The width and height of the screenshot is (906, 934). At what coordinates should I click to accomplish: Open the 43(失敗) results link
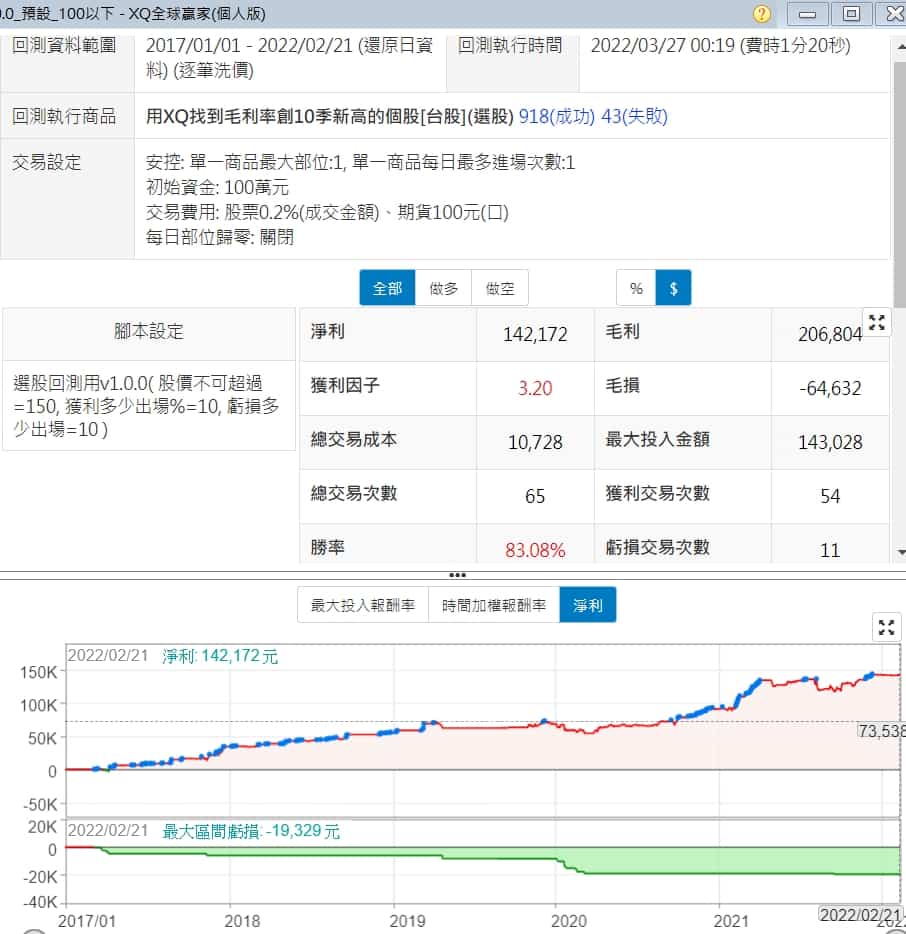[x=634, y=116]
